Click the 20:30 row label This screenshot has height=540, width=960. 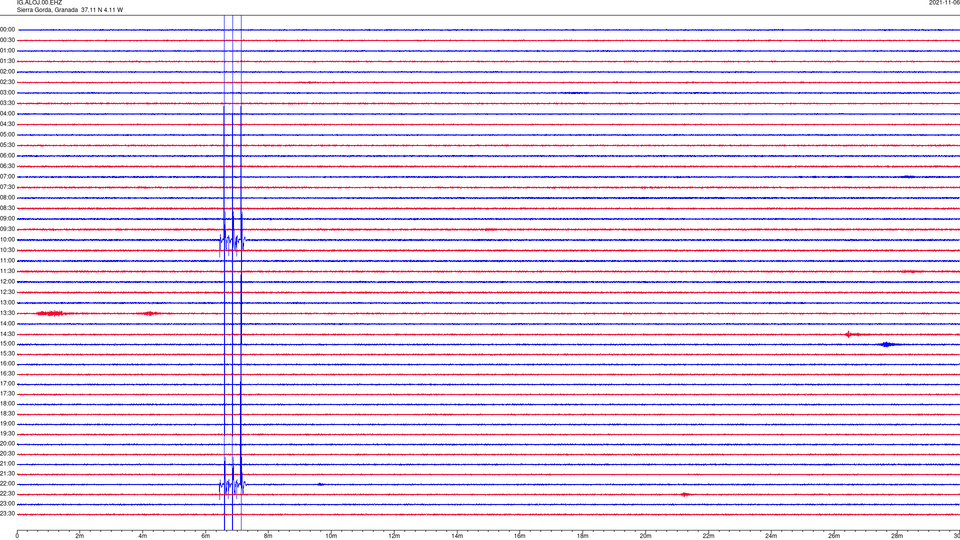click(7, 454)
